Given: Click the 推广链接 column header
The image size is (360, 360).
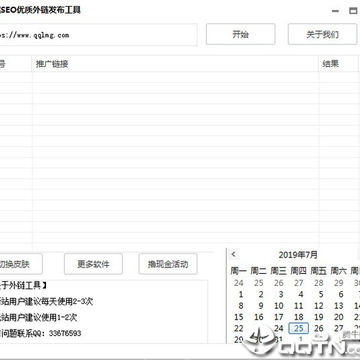Looking at the screenshot, I should click(175, 64).
